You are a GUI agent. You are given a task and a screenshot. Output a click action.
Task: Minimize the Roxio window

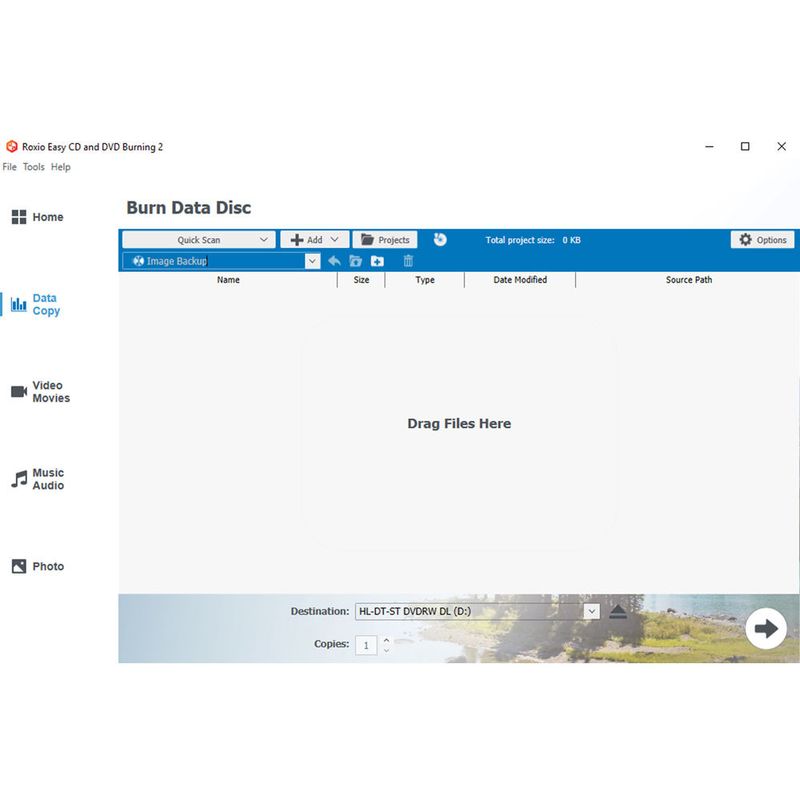coord(709,146)
